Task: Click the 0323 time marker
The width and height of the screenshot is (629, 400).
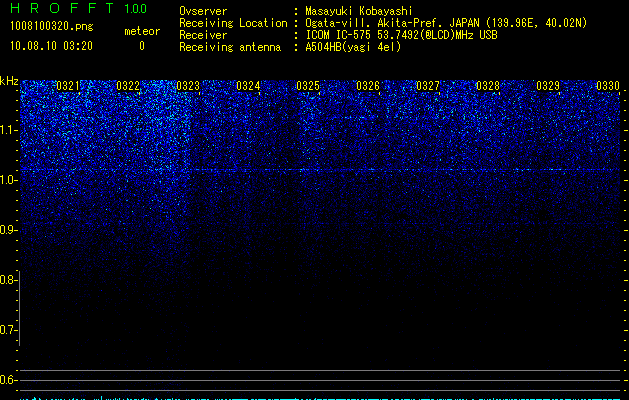Action: point(188,86)
